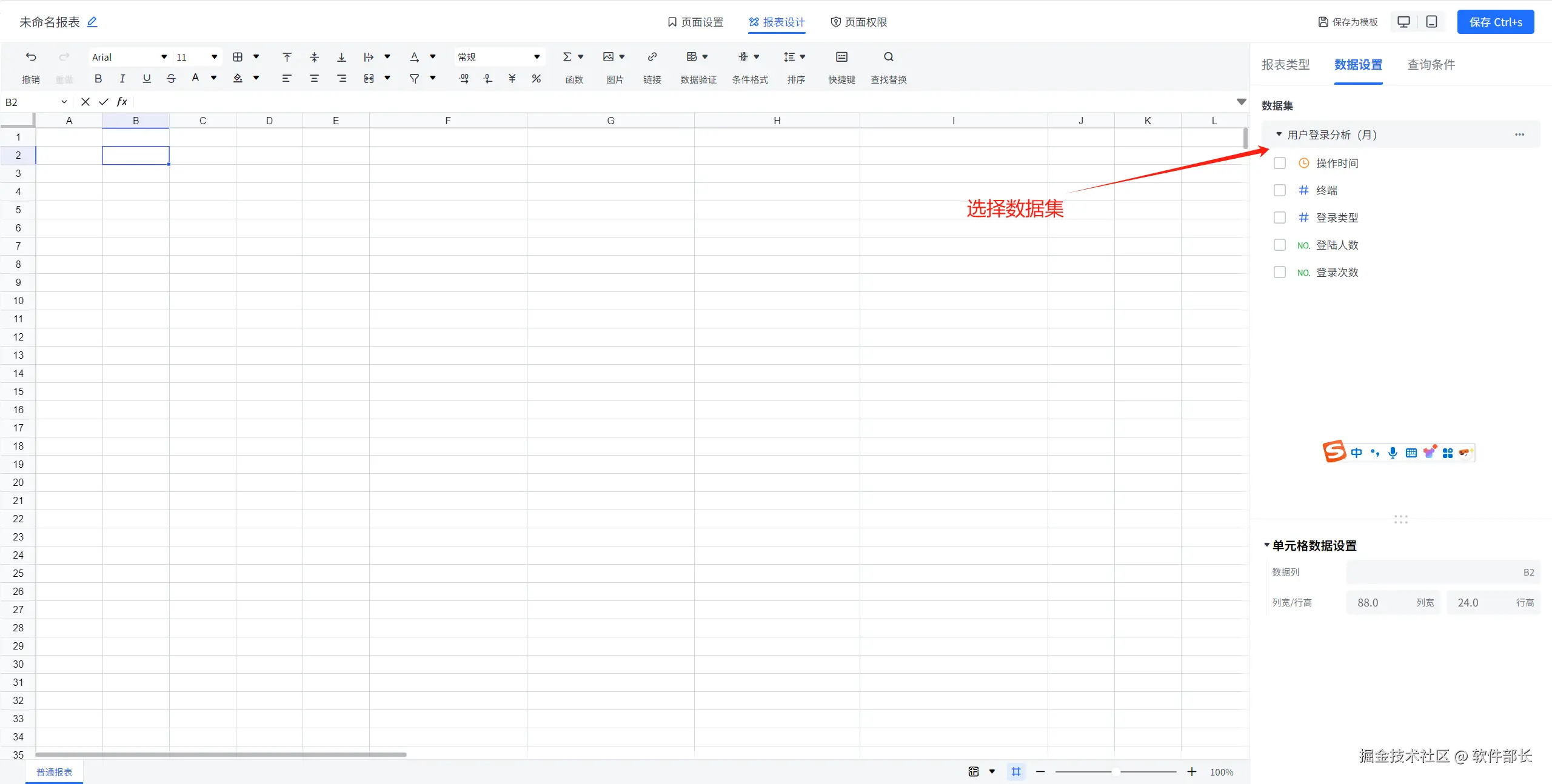
Task: Switch to mobile device preview icon
Action: (1431, 22)
